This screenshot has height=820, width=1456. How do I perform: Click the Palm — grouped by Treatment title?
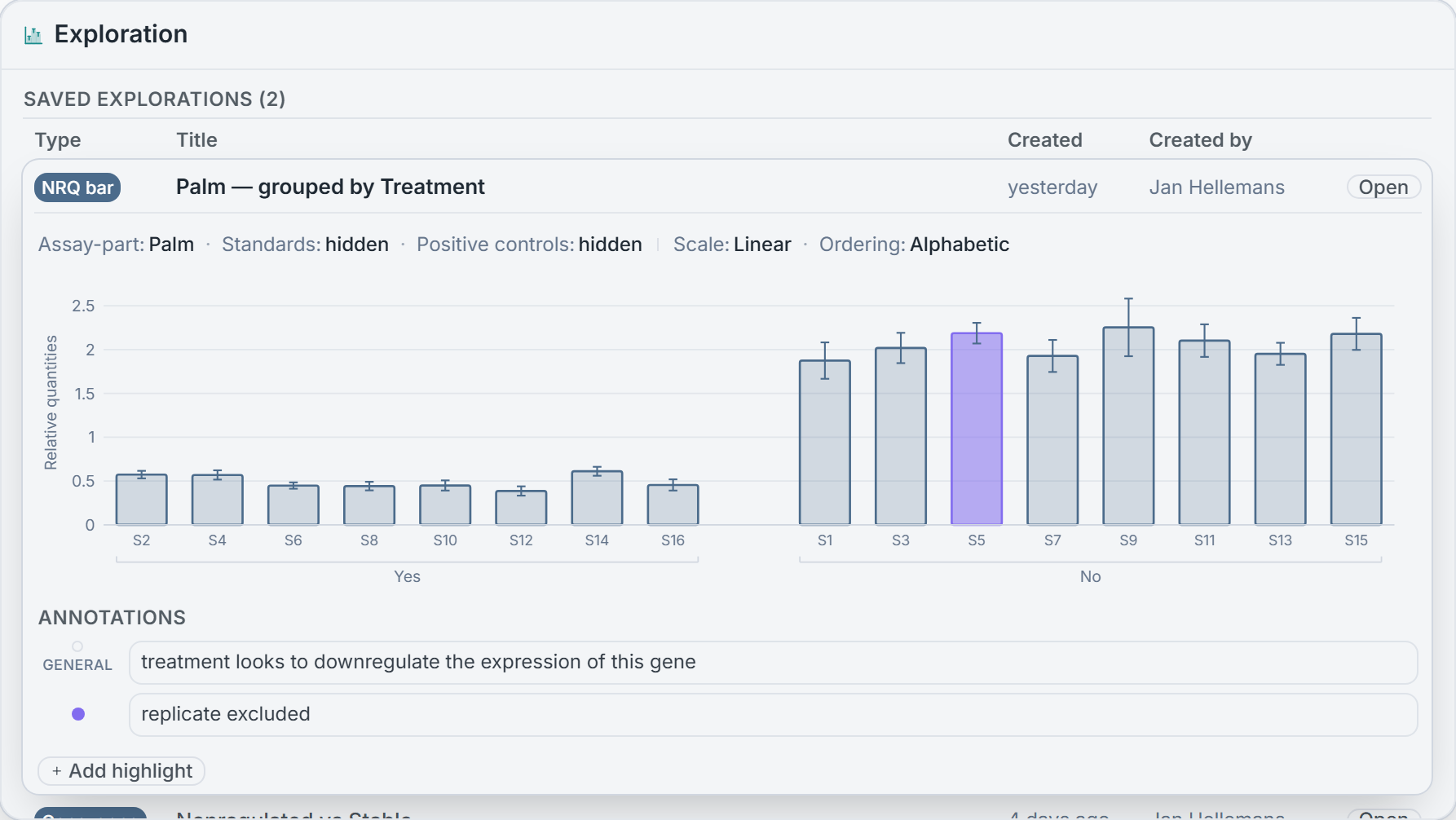[330, 187]
